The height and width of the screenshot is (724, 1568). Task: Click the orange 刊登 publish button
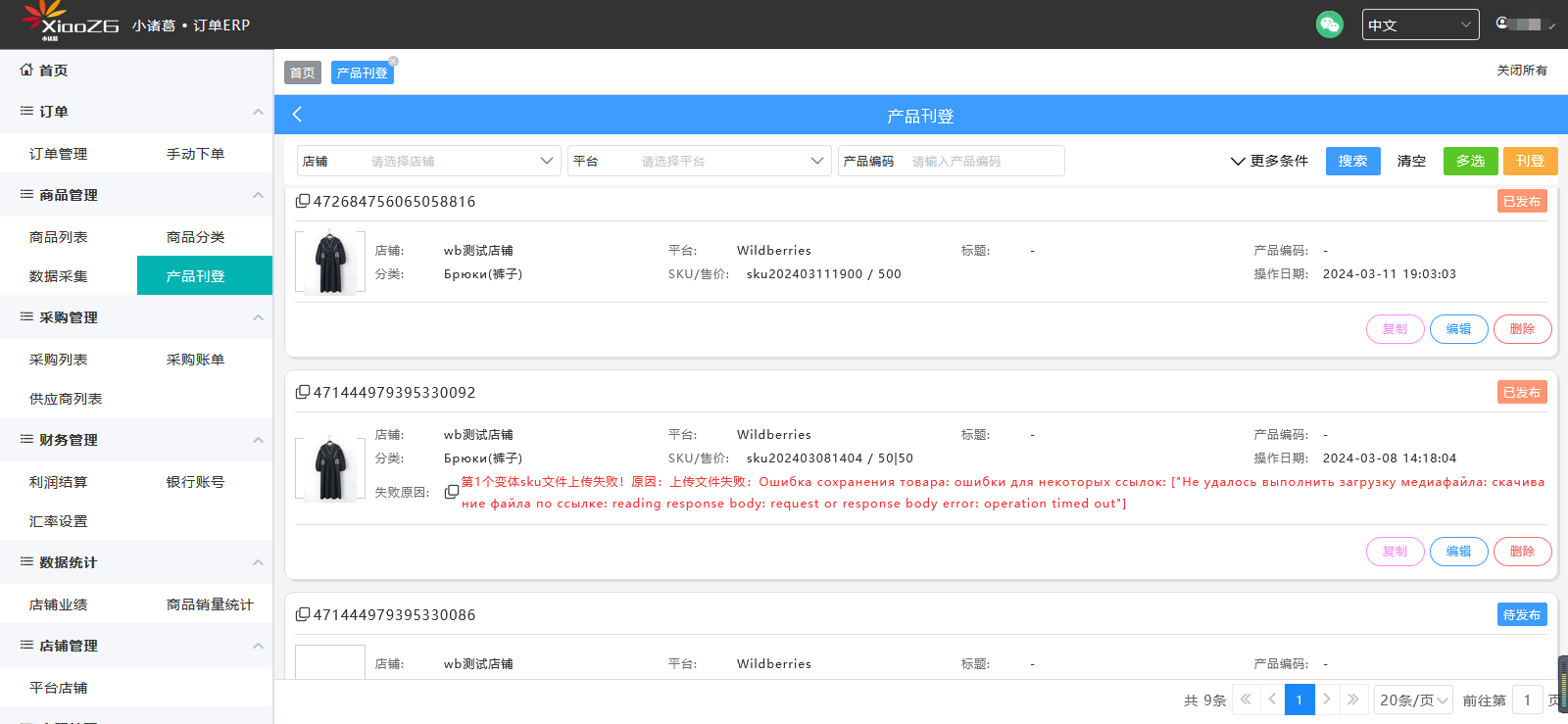point(1529,161)
